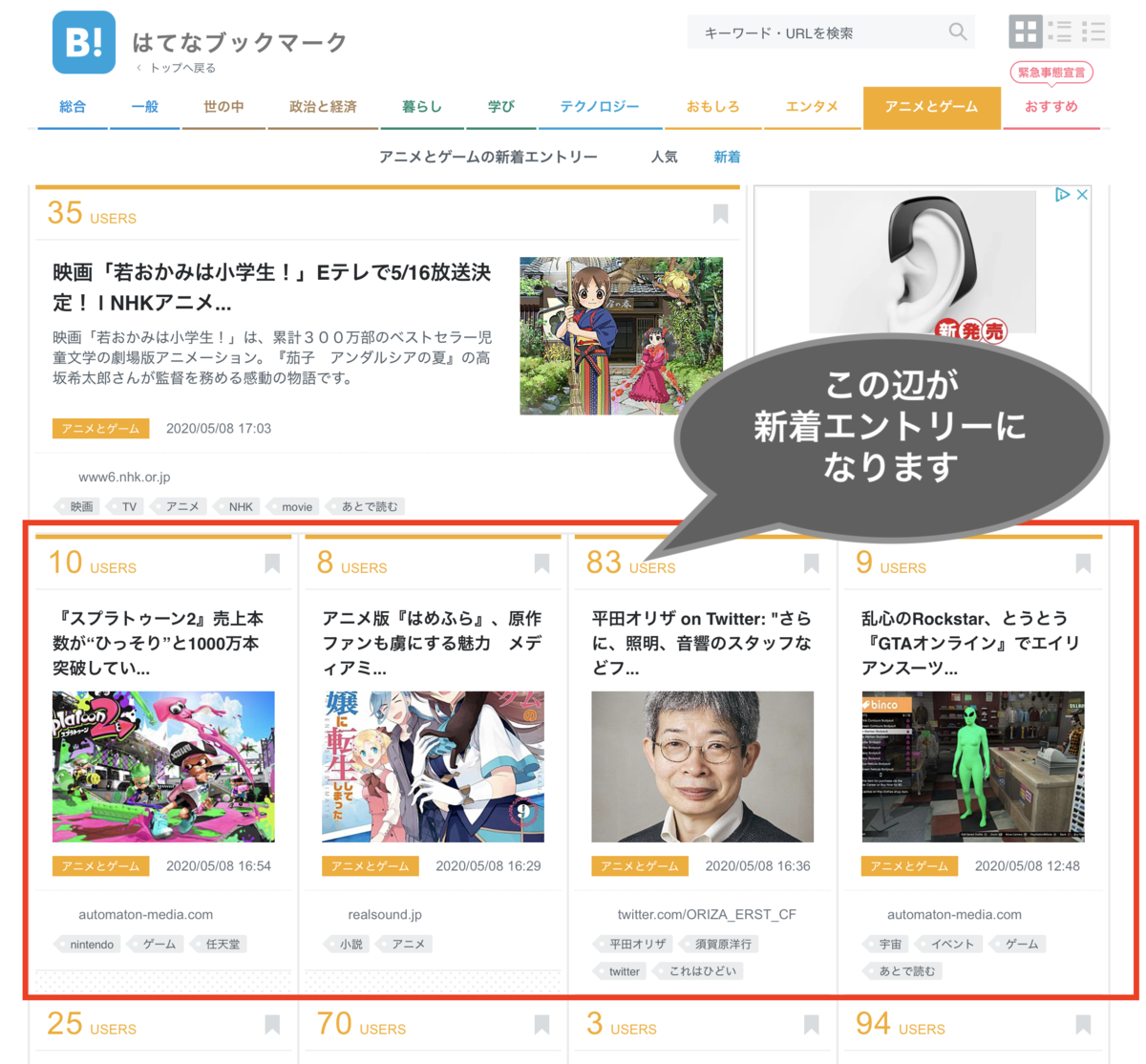Click the 緊急事態宣言 badge

(x=1051, y=73)
